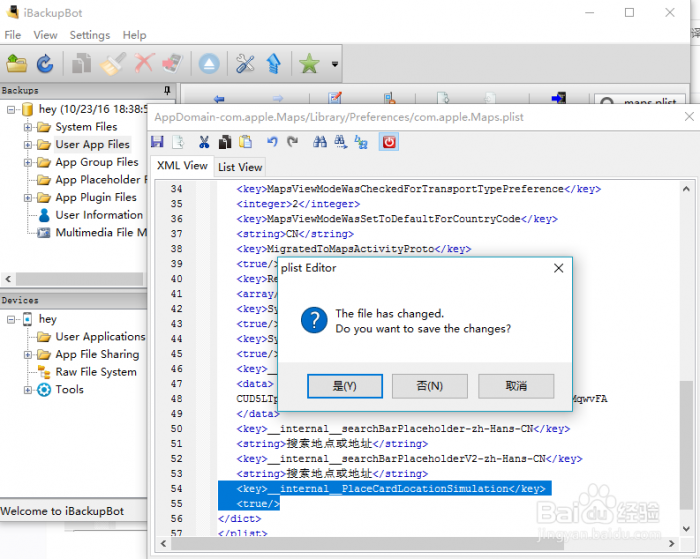Screen dimensions: 700x559
Task: Switch to the XML View tab
Action: coord(182,166)
